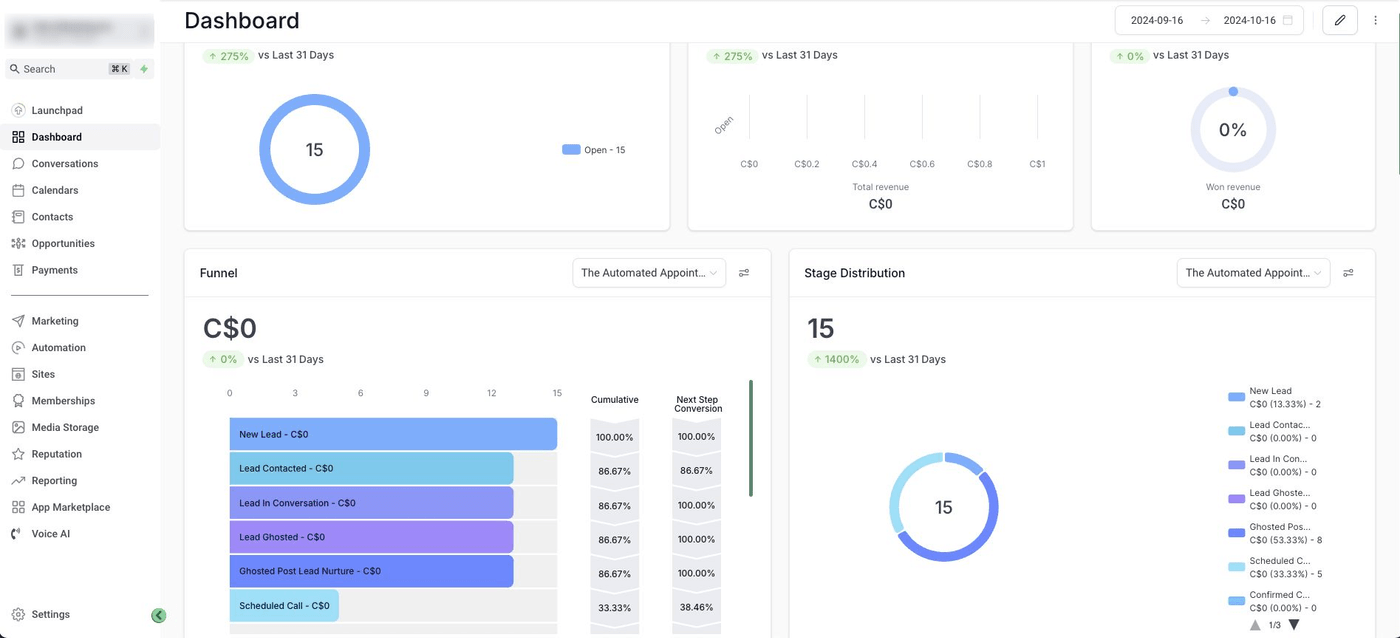The height and width of the screenshot is (638, 1400).
Task: Click the 0% won revenue gauge
Action: (x=1233, y=130)
